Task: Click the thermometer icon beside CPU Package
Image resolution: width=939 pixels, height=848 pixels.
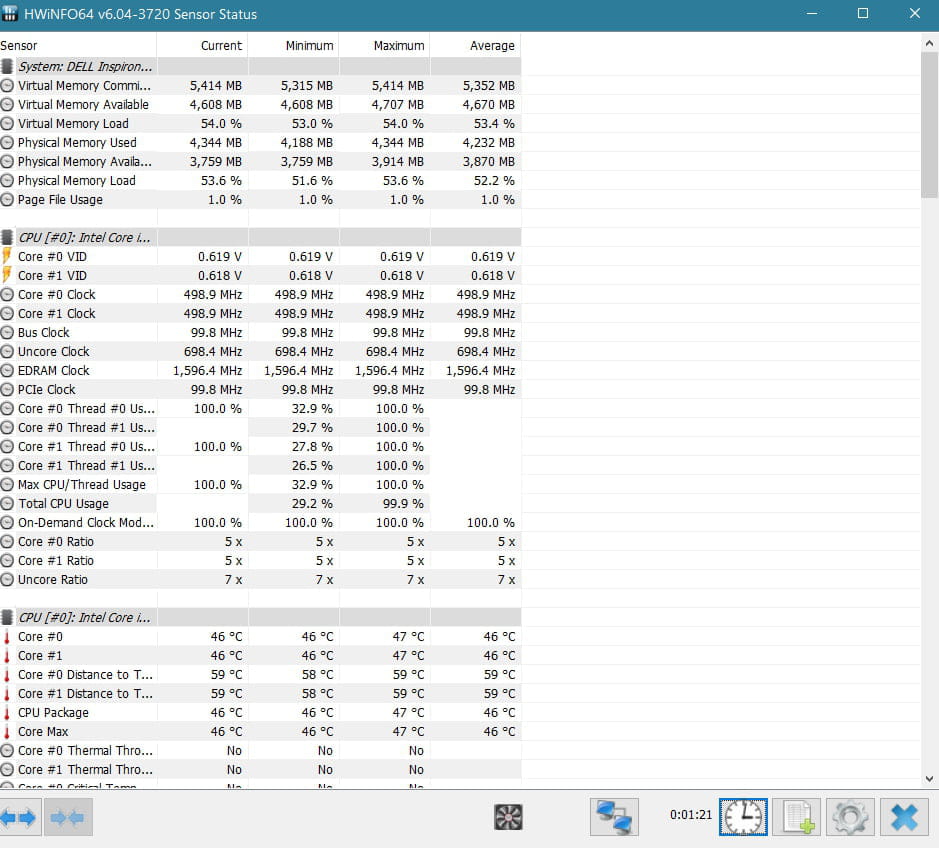Action: click(x=7, y=713)
